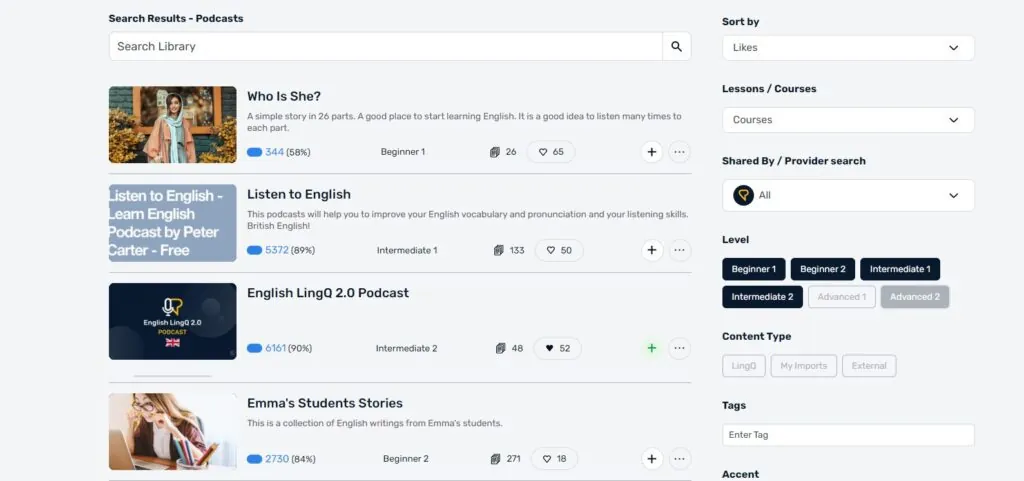Open more options for 'Who Is She?'

pyautogui.click(x=680, y=152)
